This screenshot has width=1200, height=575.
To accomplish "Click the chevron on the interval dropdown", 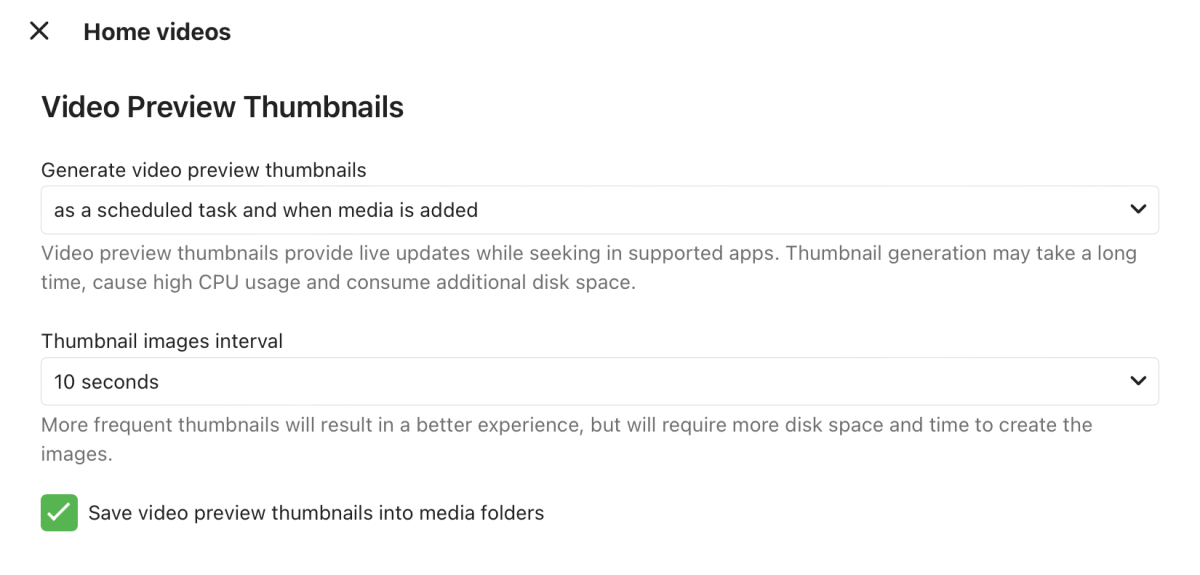I will coord(1137,381).
